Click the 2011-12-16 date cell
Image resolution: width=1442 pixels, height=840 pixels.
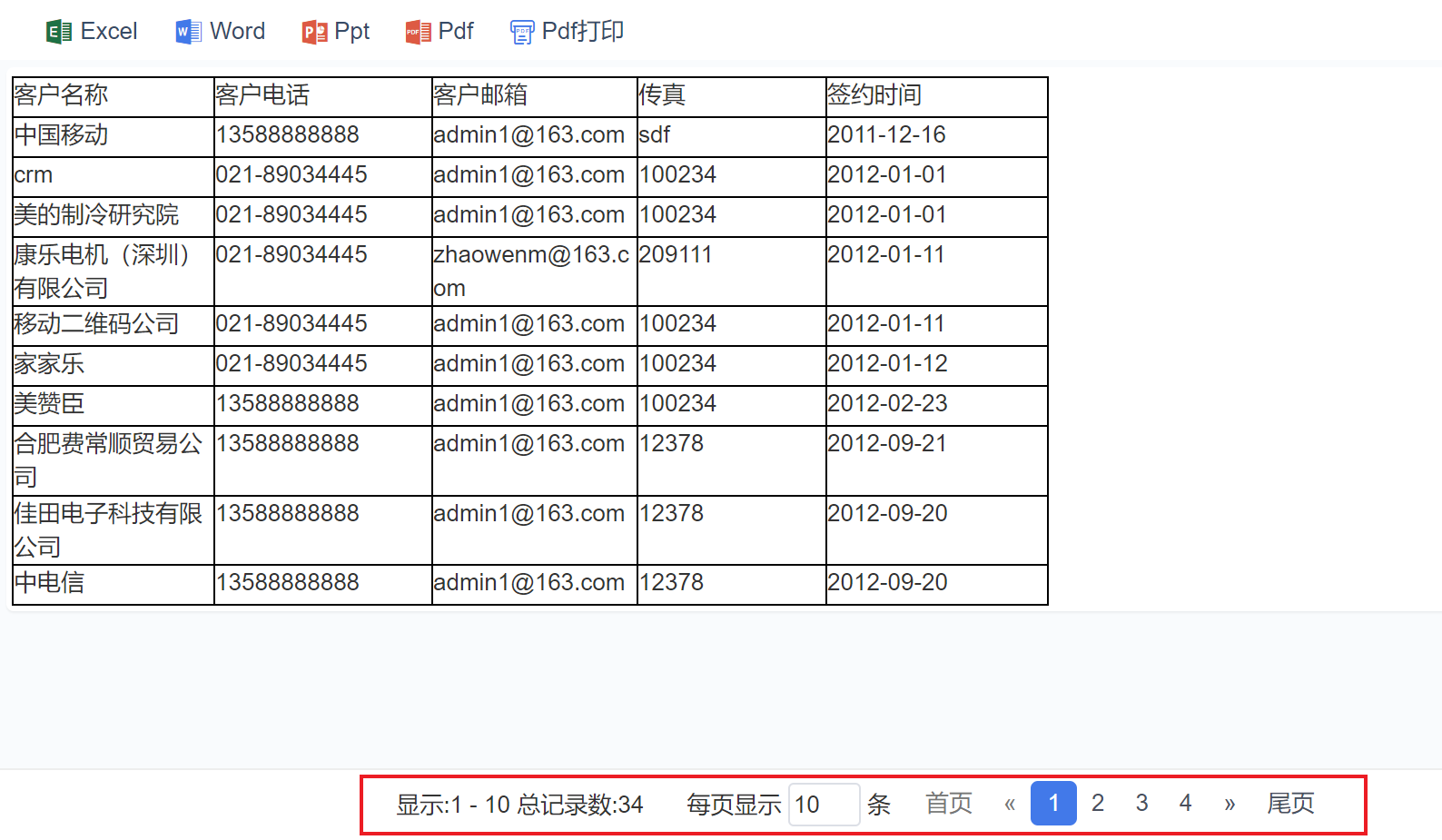coord(937,137)
